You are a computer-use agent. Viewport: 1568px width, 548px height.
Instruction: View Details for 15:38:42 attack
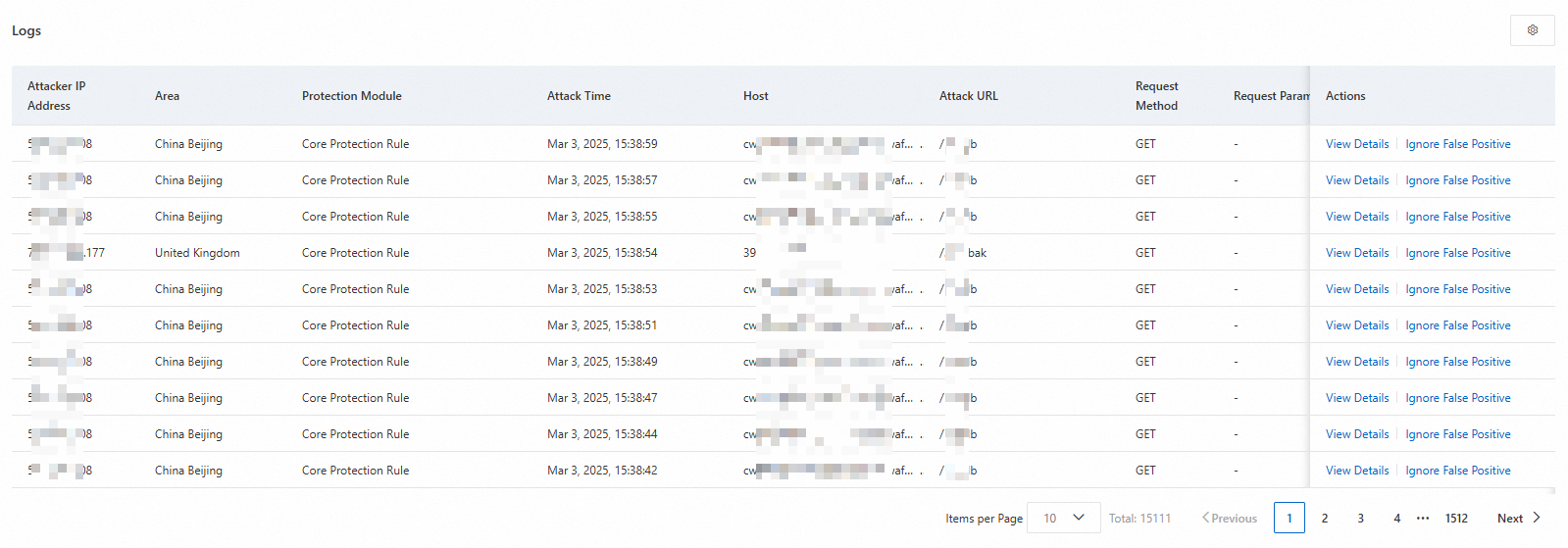(1357, 471)
